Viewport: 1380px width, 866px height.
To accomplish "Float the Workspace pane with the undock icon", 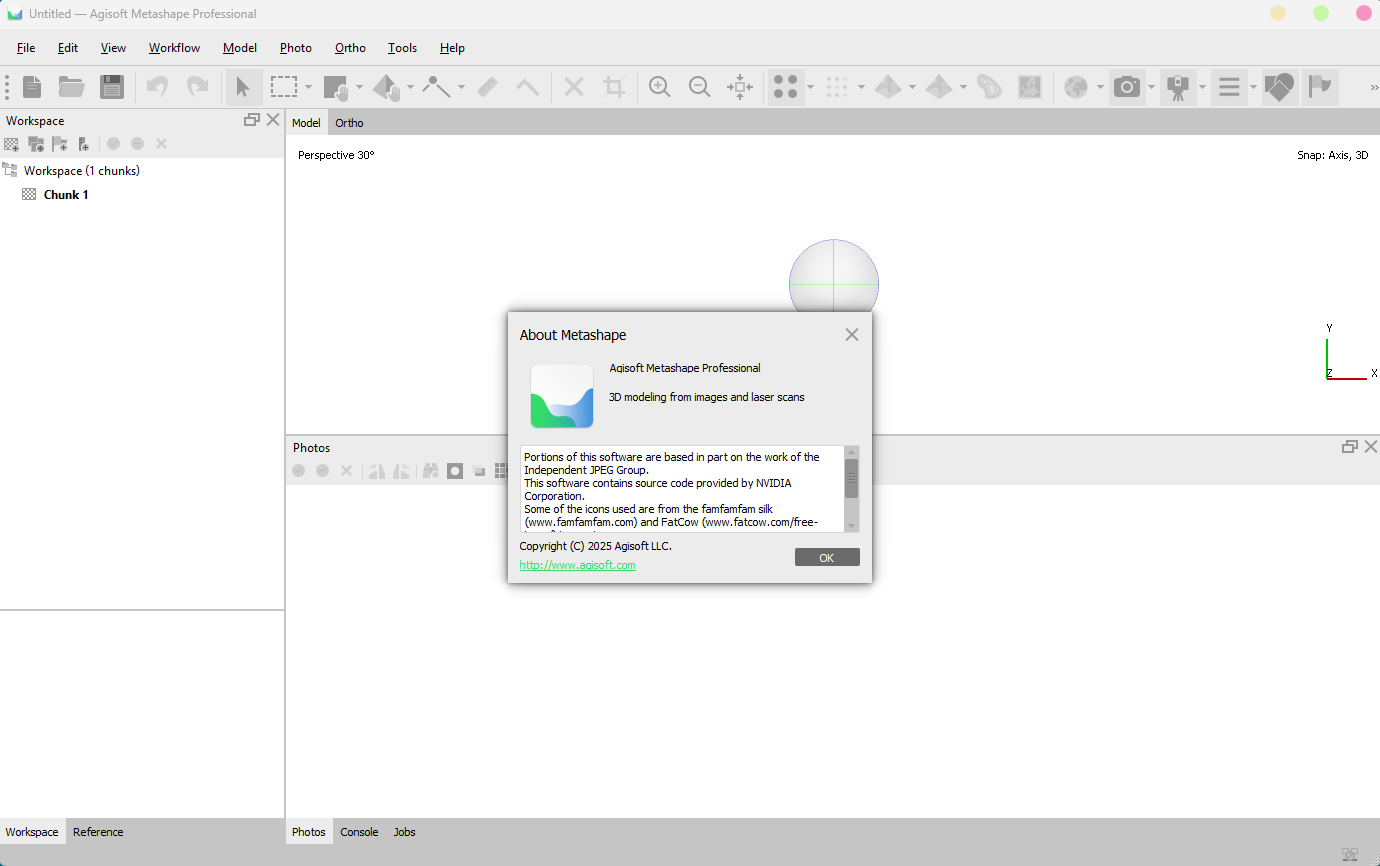I will click(x=252, y=120).
